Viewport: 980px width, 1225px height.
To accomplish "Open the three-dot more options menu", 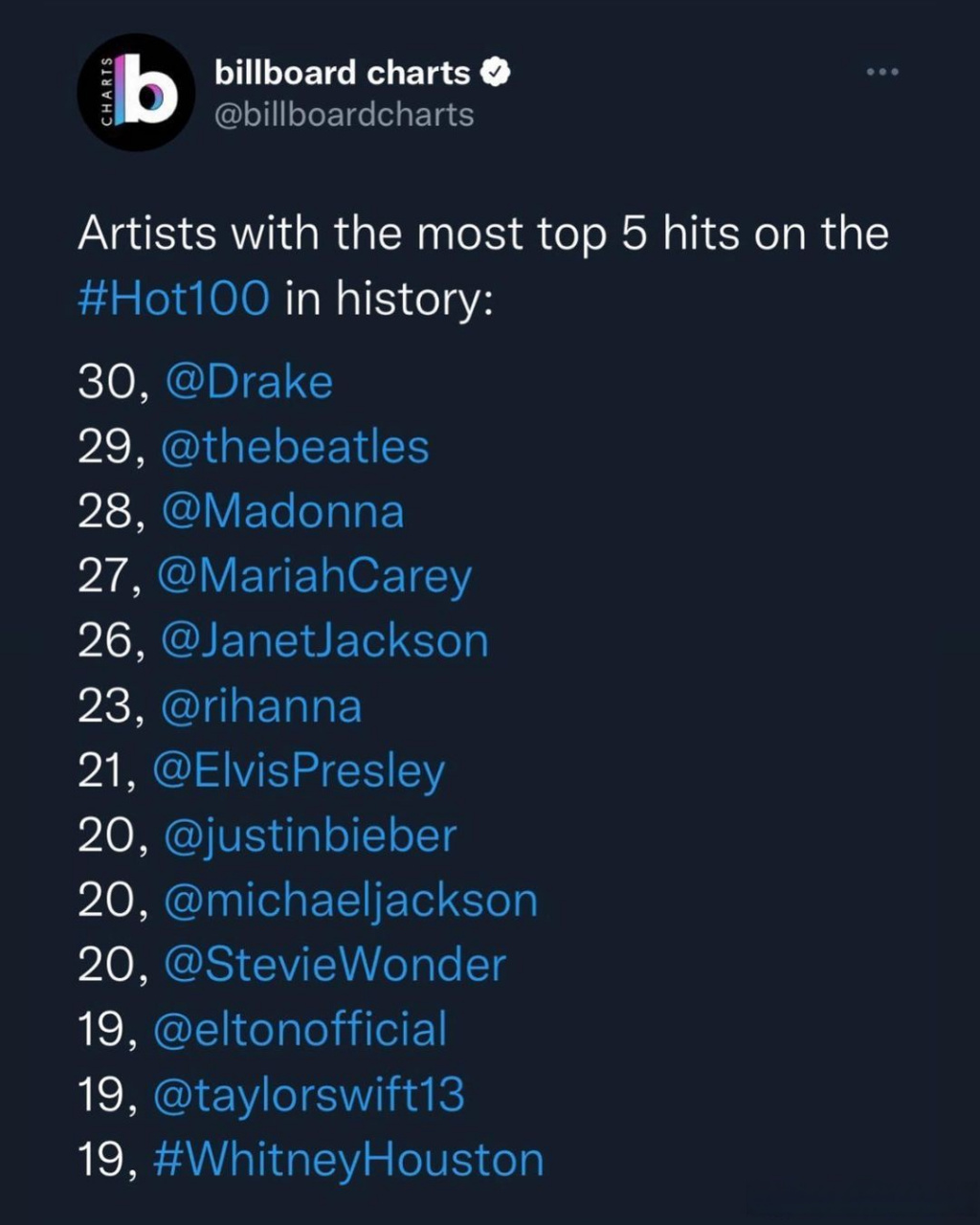I will coord(882,72).
